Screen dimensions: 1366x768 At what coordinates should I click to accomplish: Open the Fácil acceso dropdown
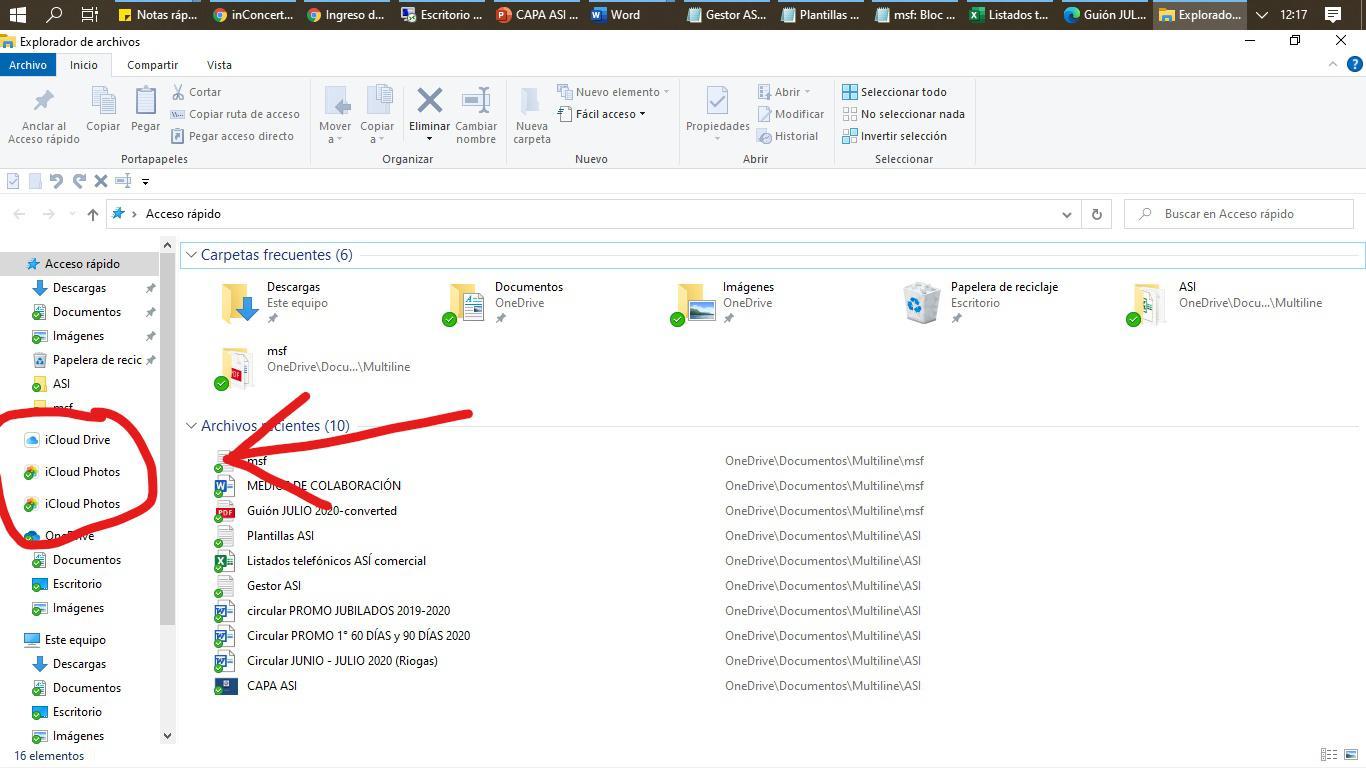coord(607,113)
